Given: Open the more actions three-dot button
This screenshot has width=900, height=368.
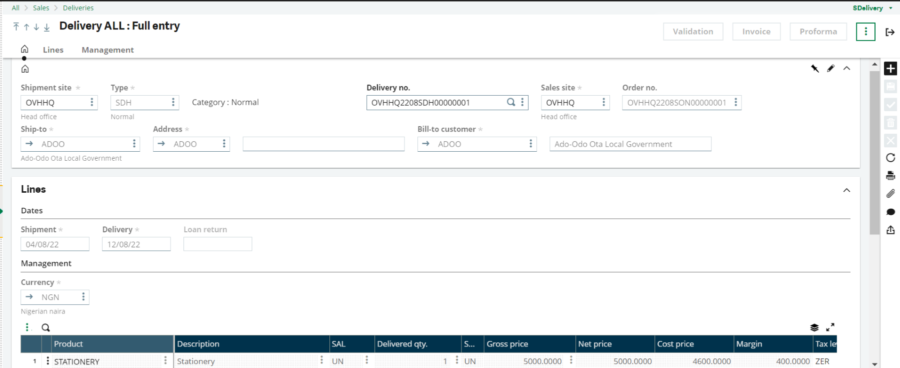Looking at the screenshot, I should [866, 32].
